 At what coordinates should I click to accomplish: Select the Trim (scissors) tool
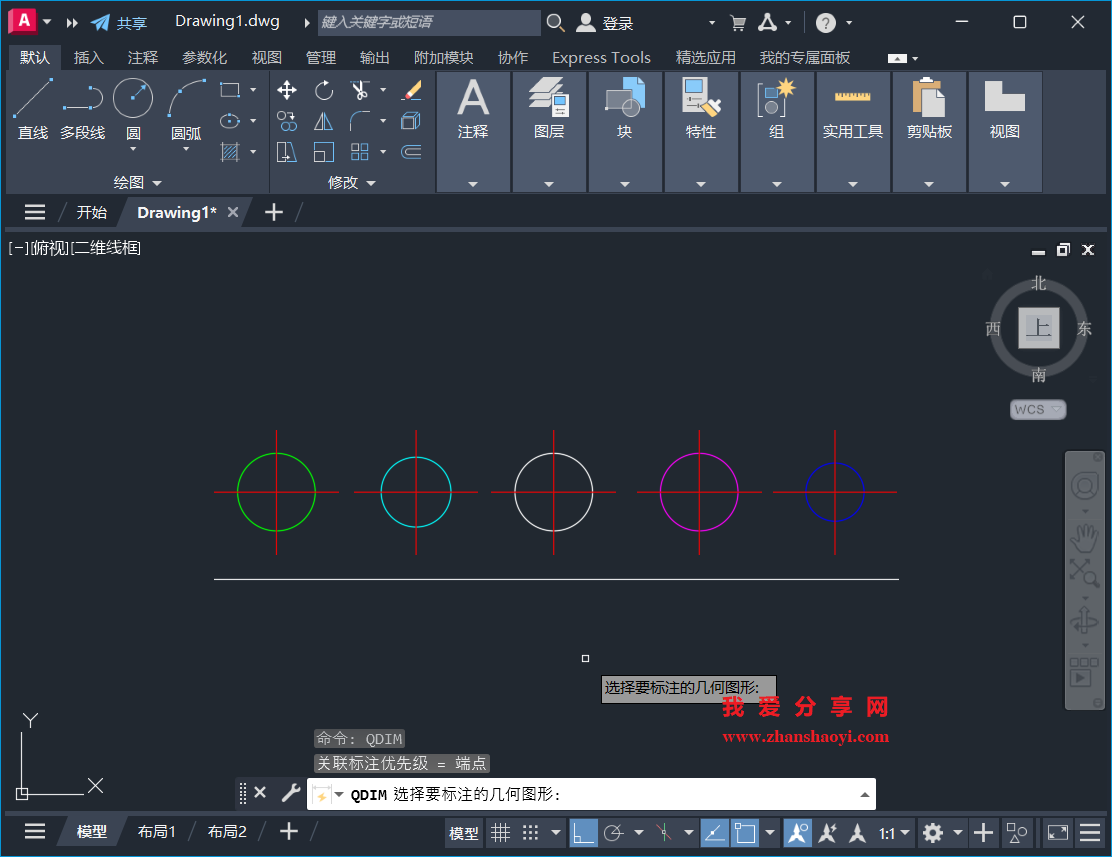tap(361, 90)
